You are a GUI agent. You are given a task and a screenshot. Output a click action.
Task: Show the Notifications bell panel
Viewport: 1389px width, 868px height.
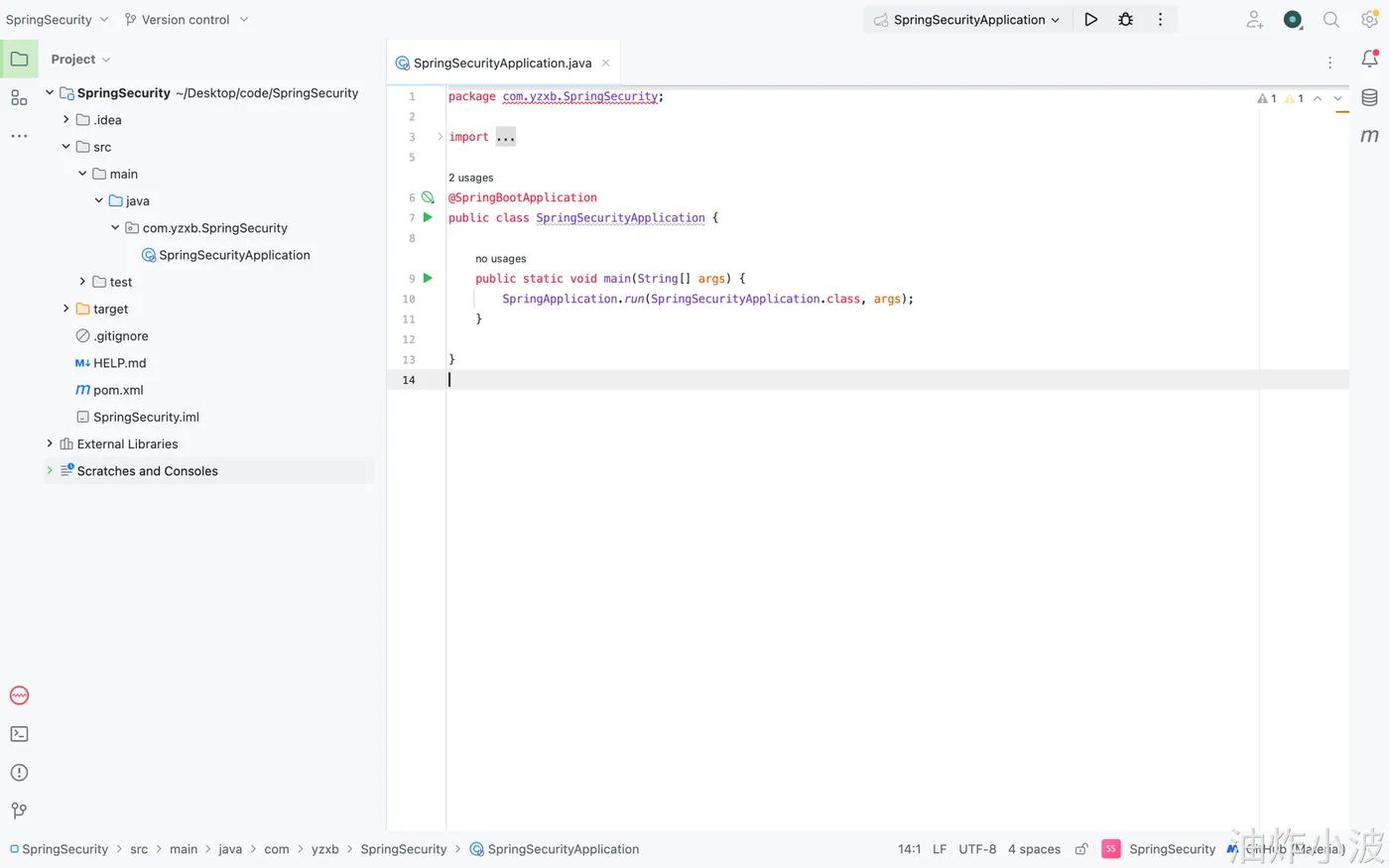click(x=1369, y=60)
